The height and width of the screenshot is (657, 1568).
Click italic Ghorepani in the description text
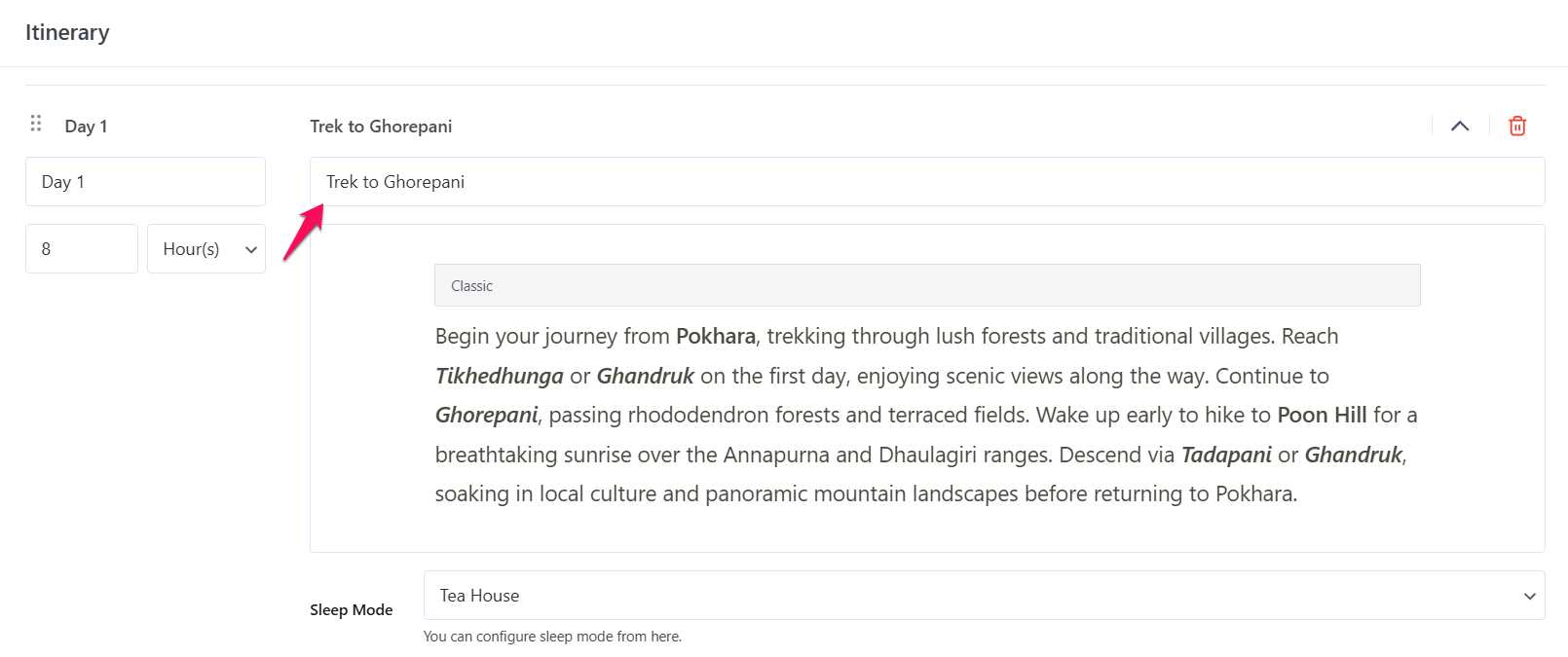tap(486, 416)
